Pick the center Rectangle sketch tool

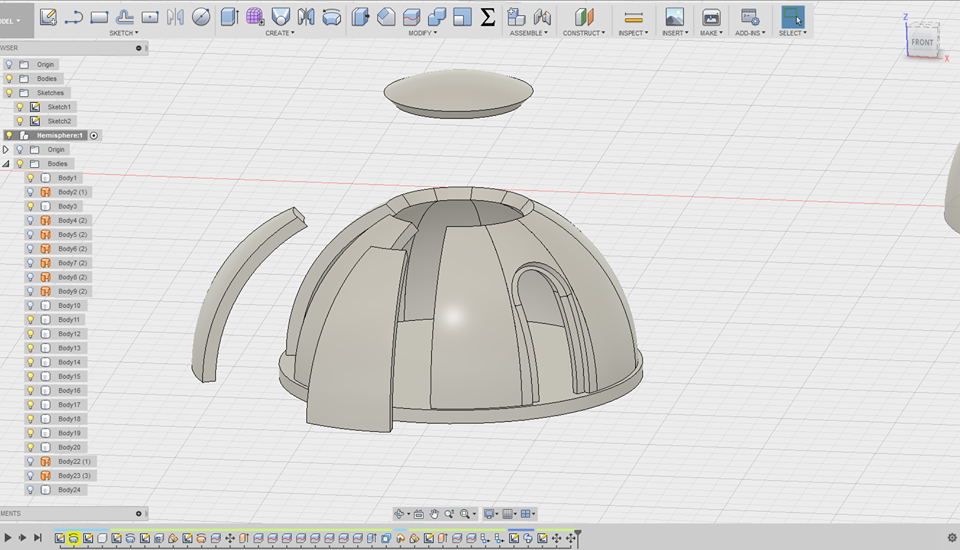[x=150, y=17]
